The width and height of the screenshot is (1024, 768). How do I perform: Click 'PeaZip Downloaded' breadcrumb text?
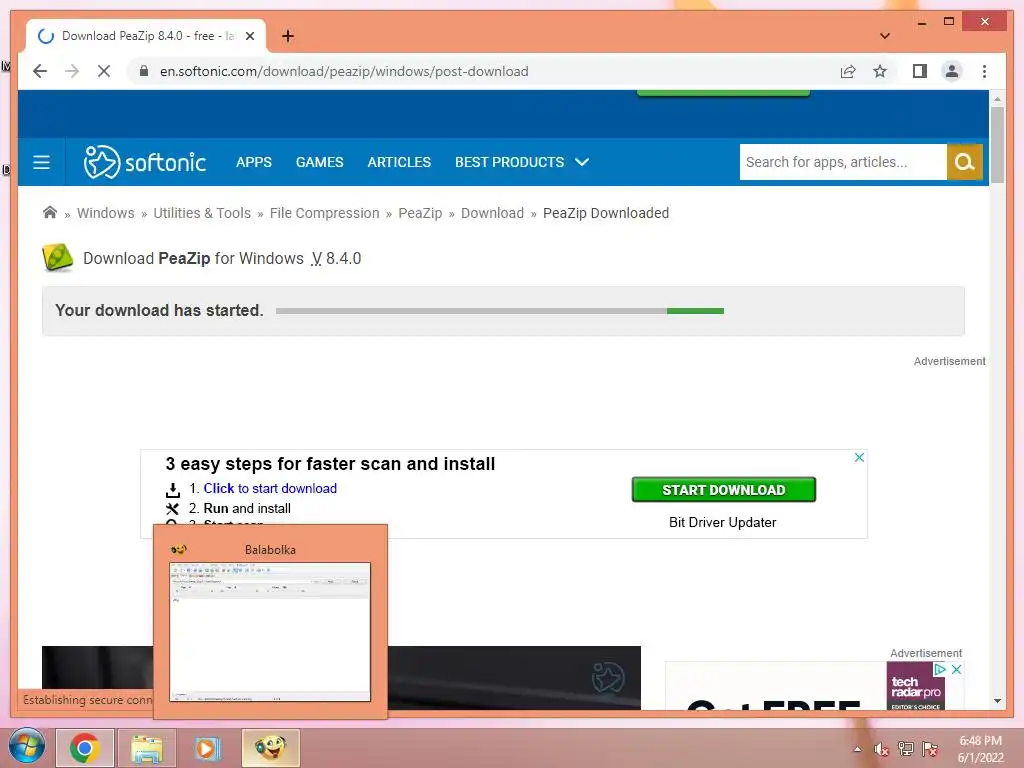pyautogui.click(x=606, y=213)
